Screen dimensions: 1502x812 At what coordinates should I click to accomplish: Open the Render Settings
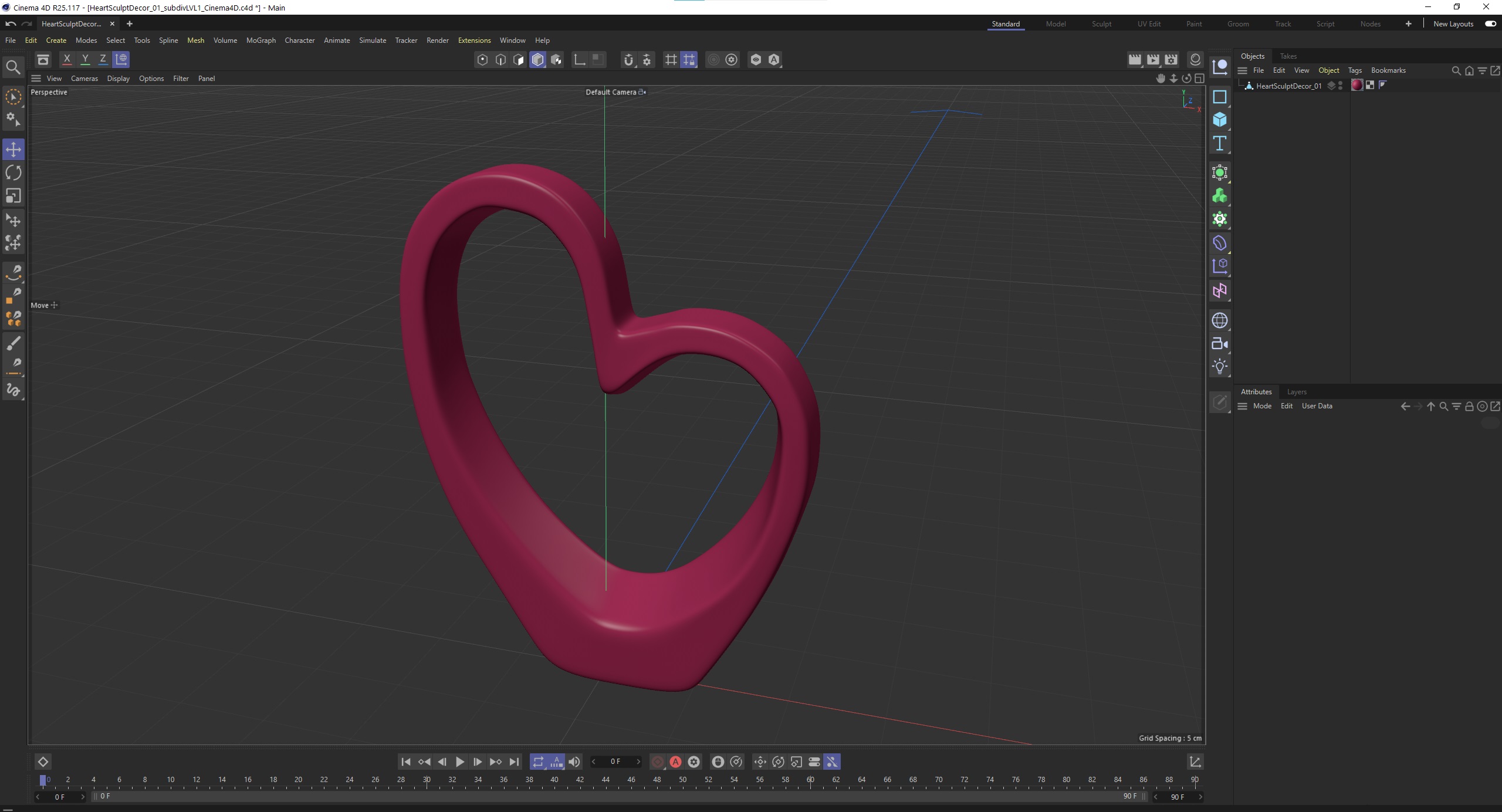point(1171,59)
